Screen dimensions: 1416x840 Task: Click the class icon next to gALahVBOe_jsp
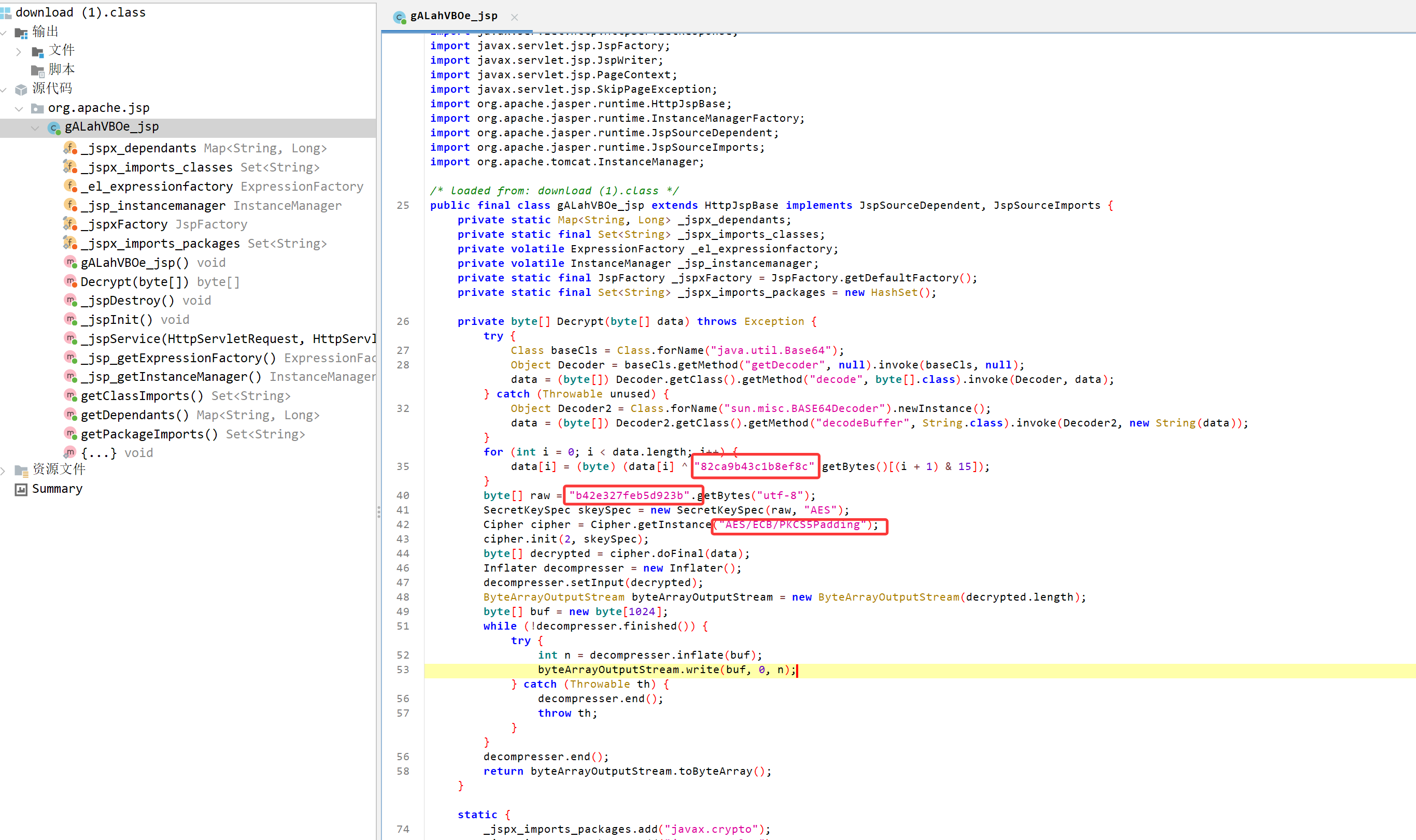click(x=54, y=128)
